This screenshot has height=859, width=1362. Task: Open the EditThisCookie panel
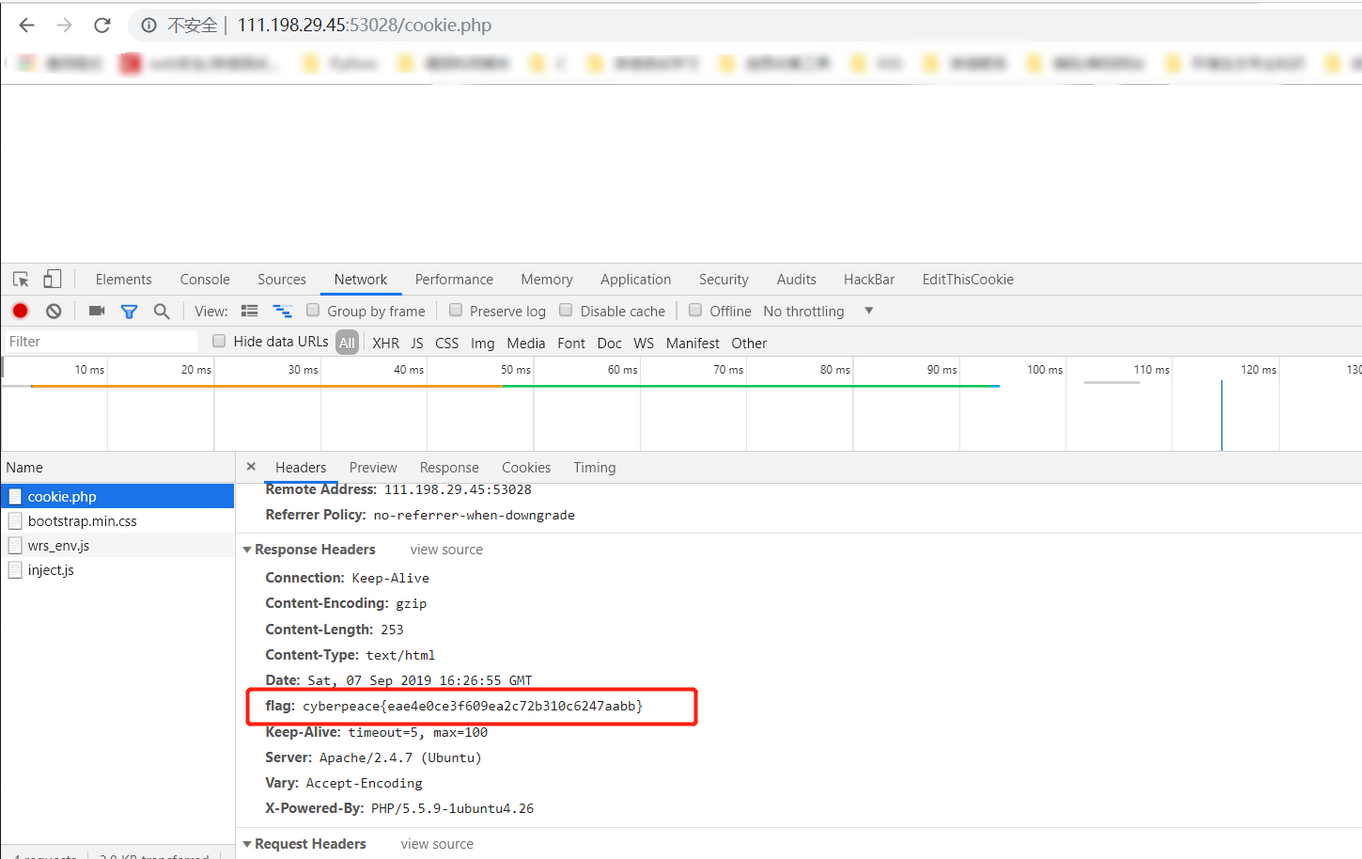(x=968, y=279)
